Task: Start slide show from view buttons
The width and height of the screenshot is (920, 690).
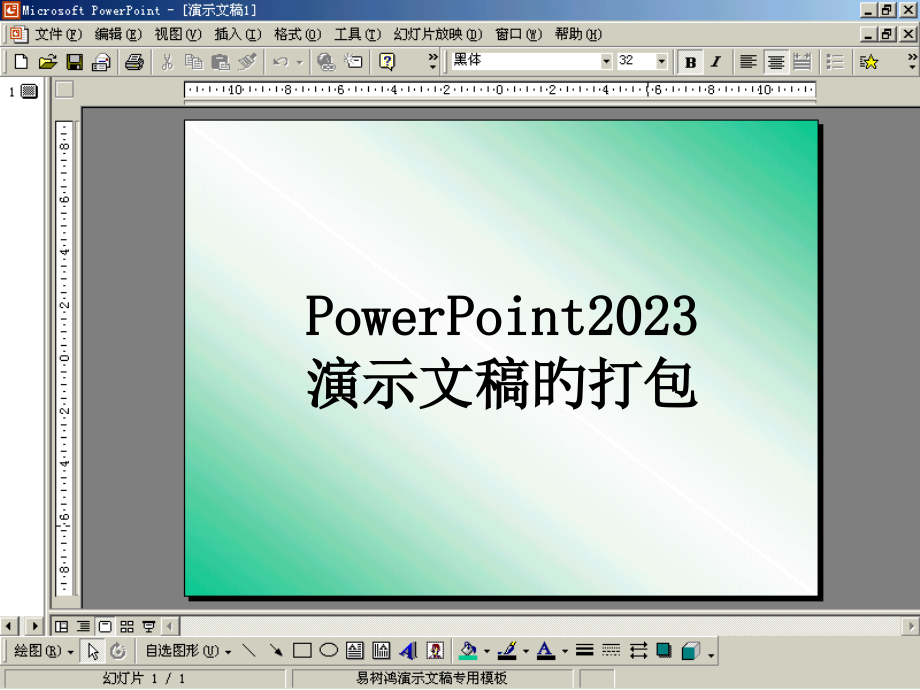Action: tap(149, 627)
